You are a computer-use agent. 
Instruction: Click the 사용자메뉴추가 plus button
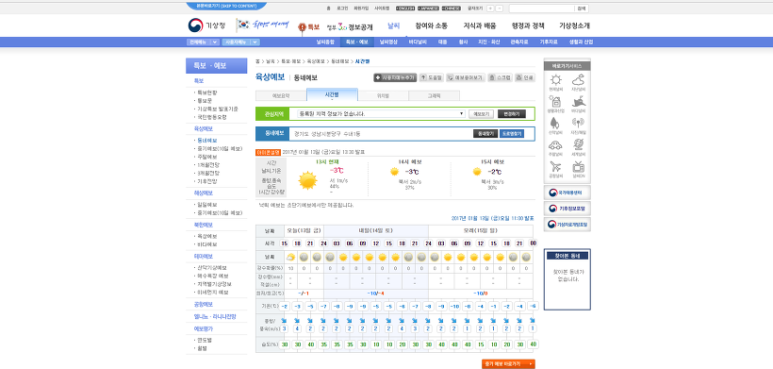click(x=395, y=78)
